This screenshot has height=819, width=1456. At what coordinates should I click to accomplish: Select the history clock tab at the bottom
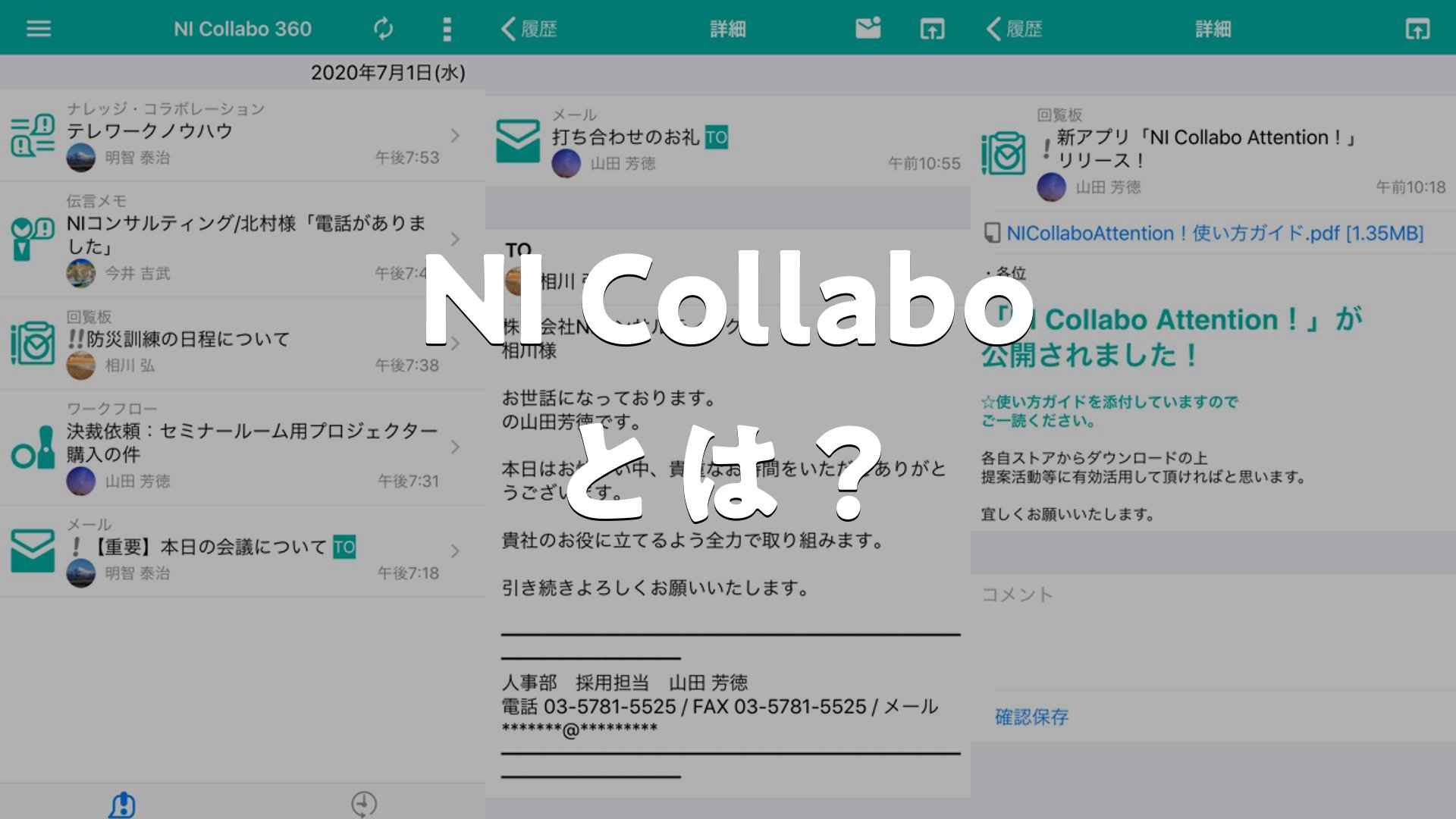pos(364,804)
